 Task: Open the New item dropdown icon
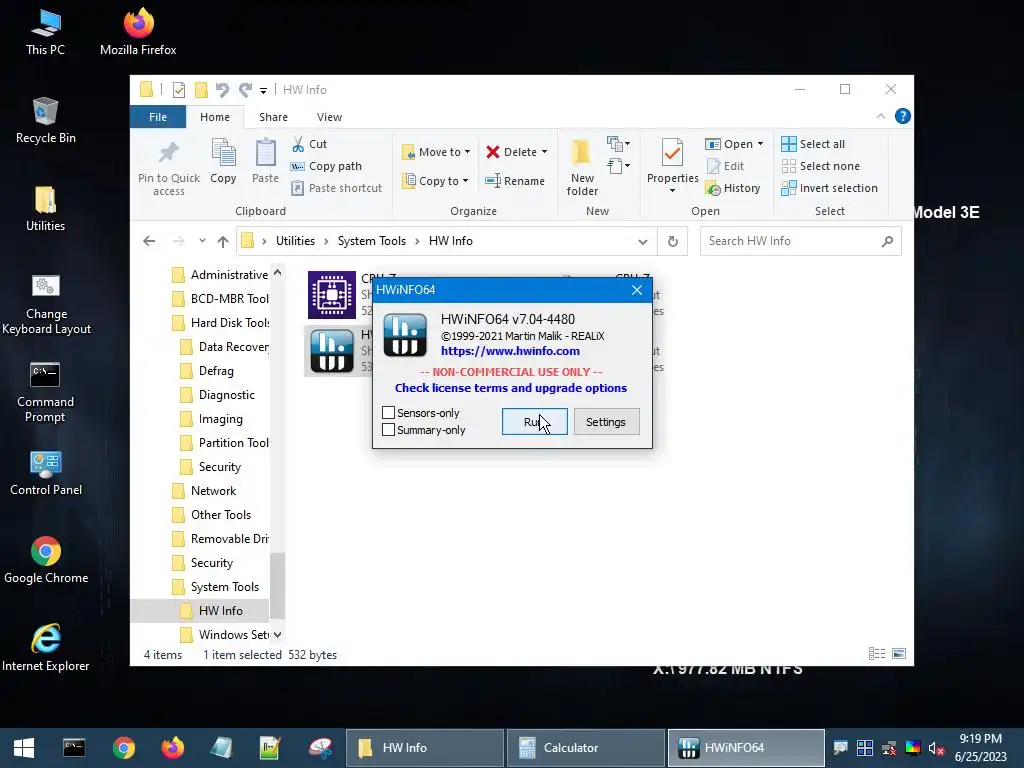(x=618, y=143)
